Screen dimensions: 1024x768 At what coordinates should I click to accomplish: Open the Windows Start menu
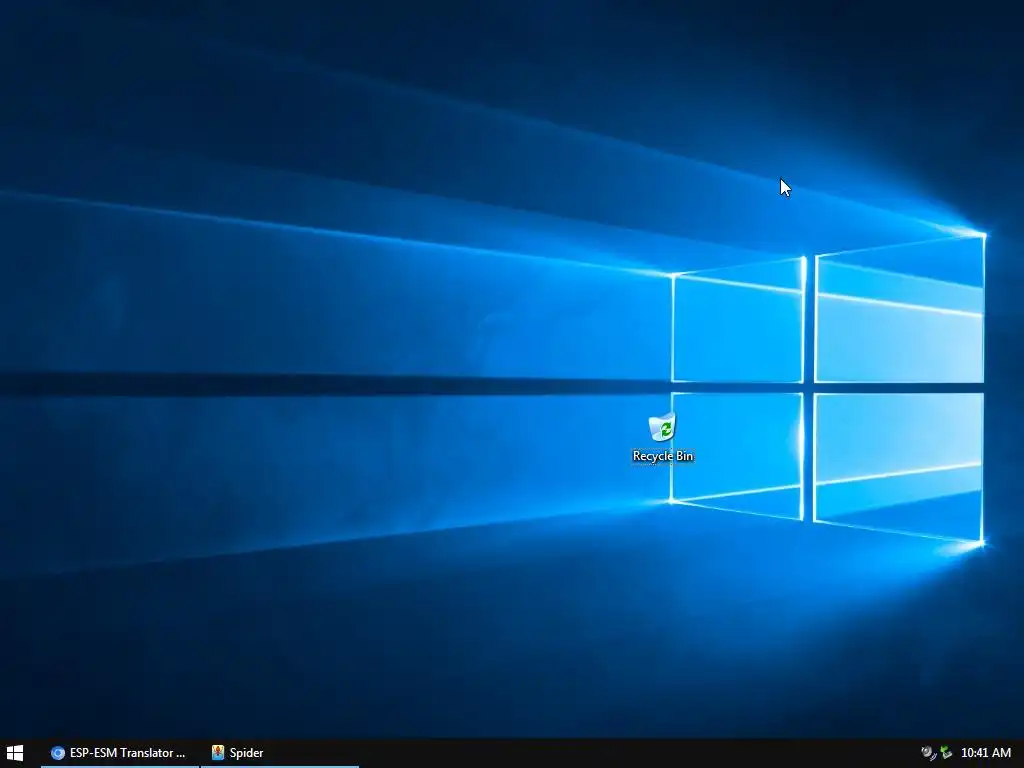(14, 753)
